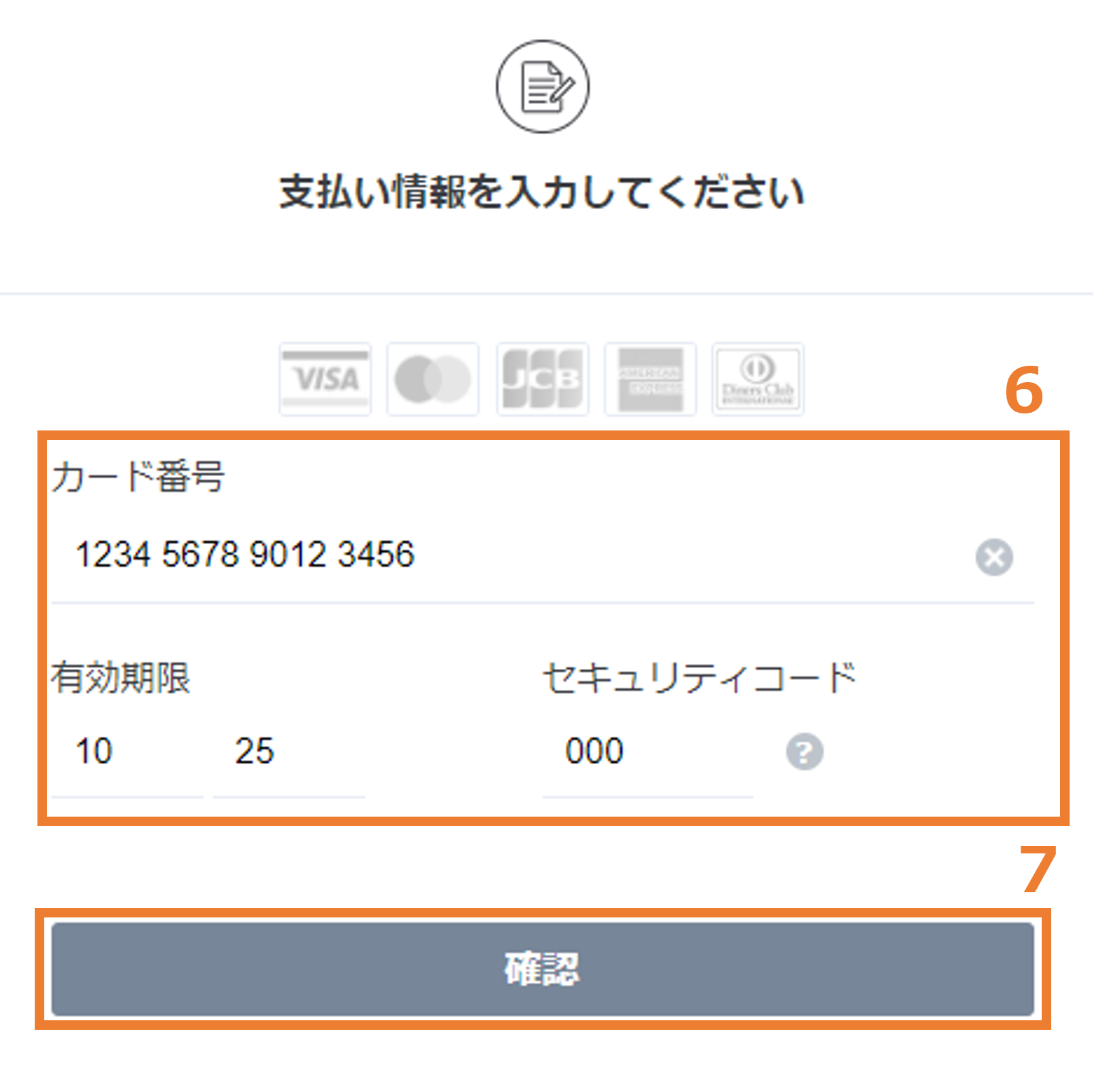This screenshot has height=1070, width=1120.
Task: Click the horizontal divider below the heading
Action: [546, 294]
